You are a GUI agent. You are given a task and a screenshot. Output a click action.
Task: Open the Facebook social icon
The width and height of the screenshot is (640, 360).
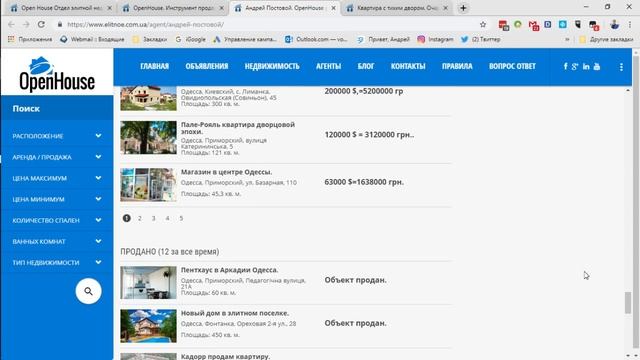point(565,67)
